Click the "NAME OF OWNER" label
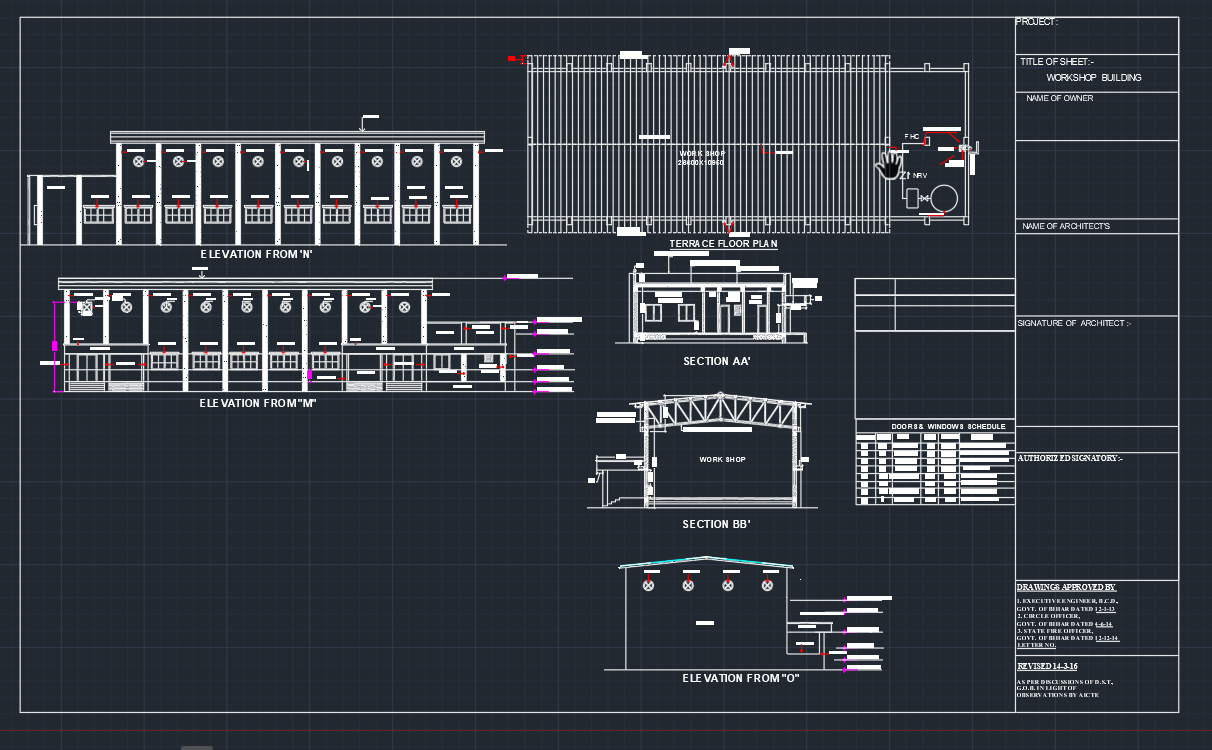 tap(1059, 98)
